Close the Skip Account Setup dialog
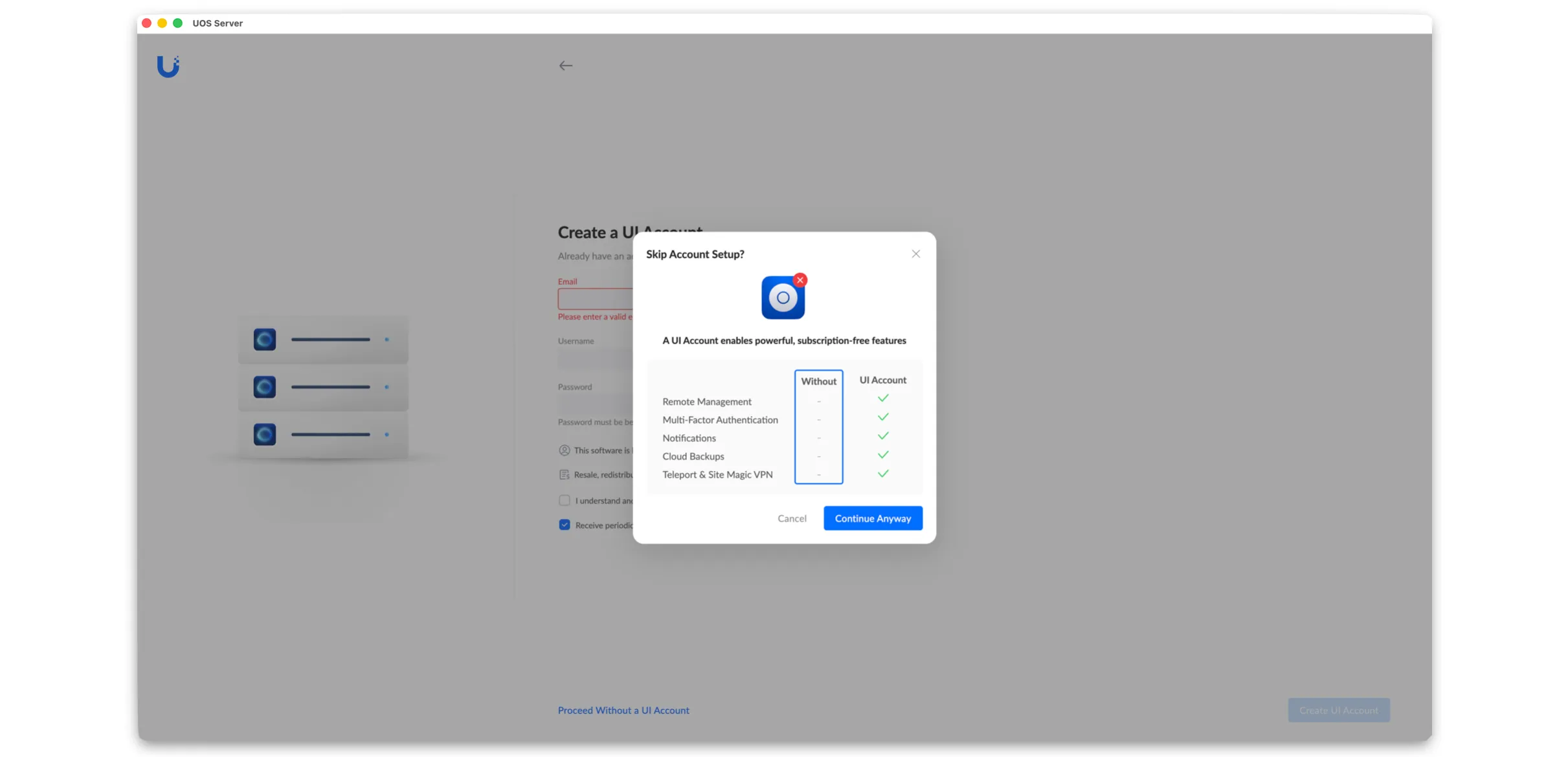This screenshot has width=1568, height=757. [915, 254]
